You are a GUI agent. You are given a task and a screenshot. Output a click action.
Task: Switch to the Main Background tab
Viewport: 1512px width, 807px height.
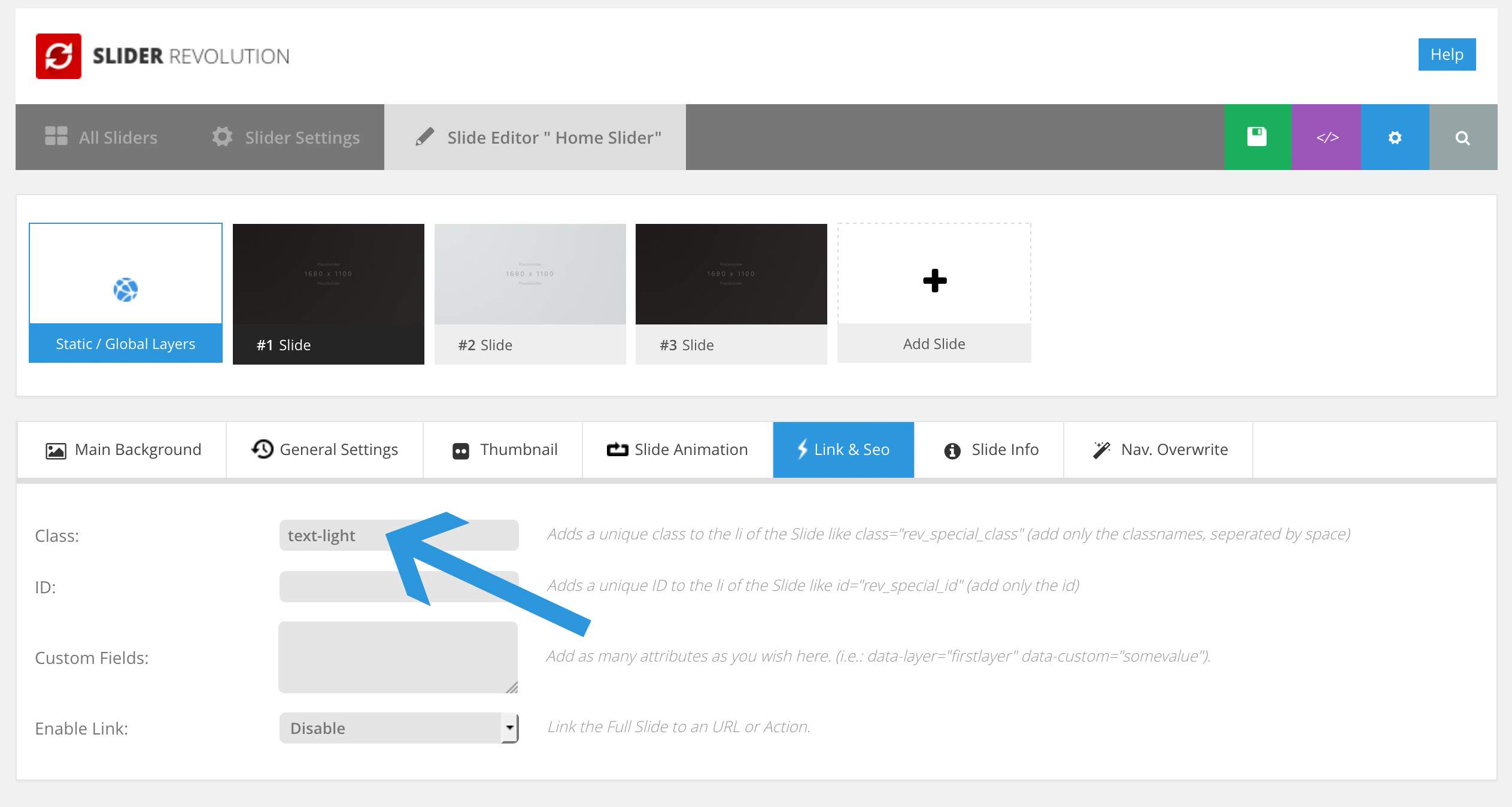pyautogui.click(x=122, y=450)
